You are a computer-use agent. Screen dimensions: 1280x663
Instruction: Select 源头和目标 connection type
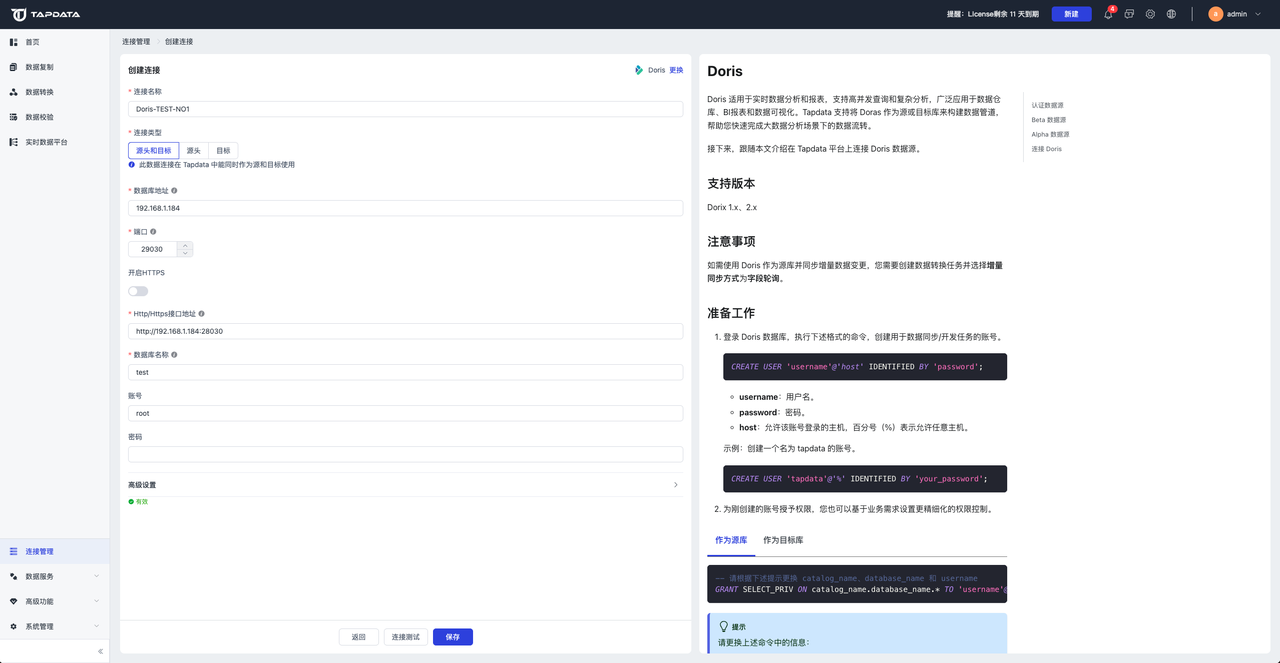click(154, 150)
